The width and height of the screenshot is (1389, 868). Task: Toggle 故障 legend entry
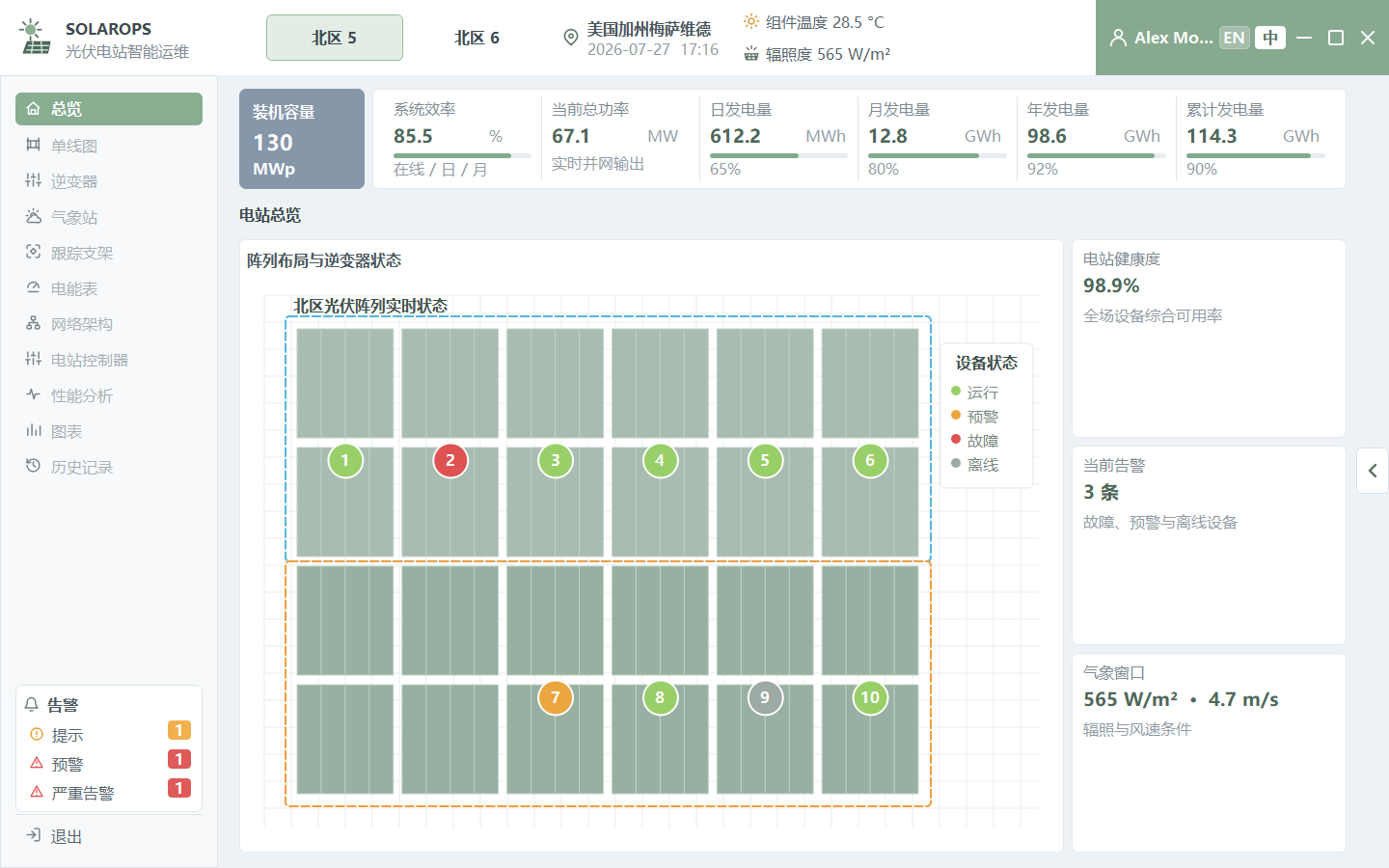click(974, 441)
